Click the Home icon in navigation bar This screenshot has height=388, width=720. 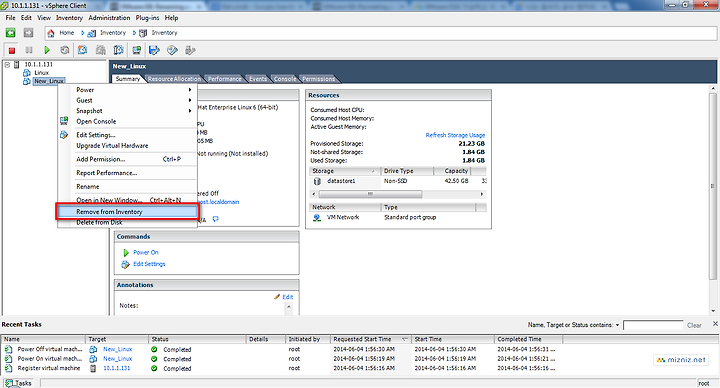[x=51, y=33]
